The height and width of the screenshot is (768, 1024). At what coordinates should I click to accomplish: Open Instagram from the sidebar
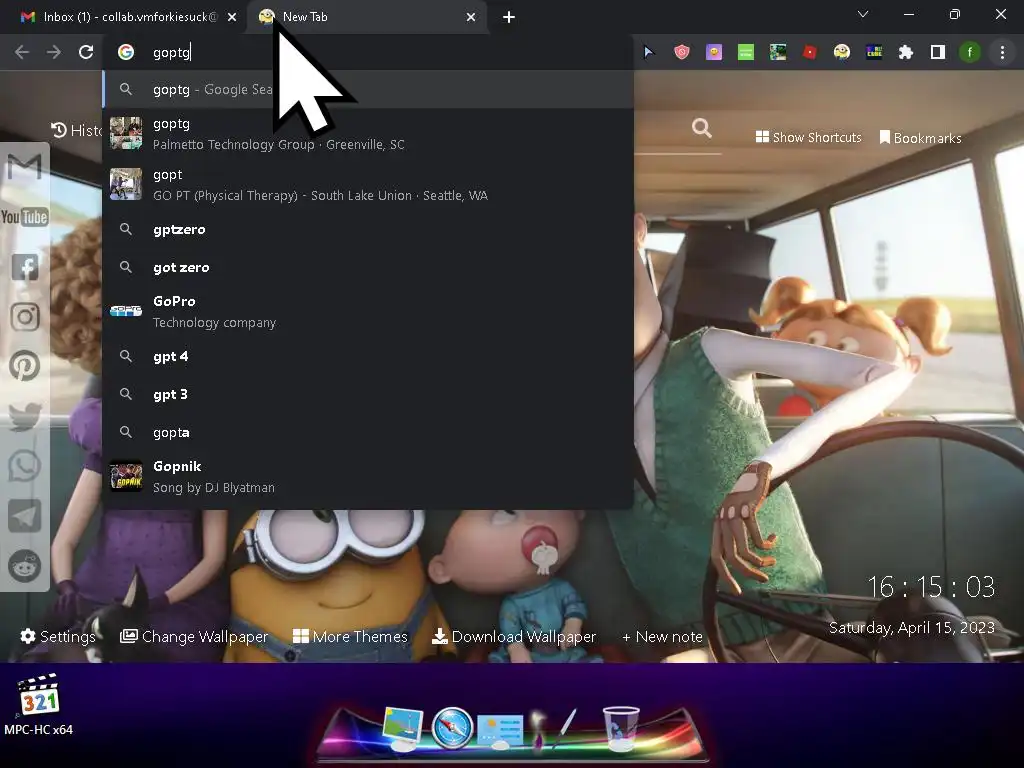[x=25, y=317]
